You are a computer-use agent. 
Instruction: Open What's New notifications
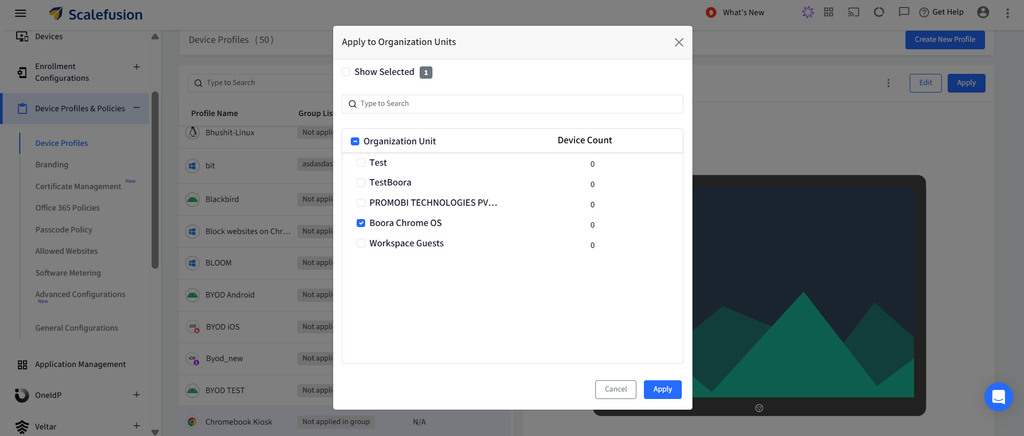735,12
